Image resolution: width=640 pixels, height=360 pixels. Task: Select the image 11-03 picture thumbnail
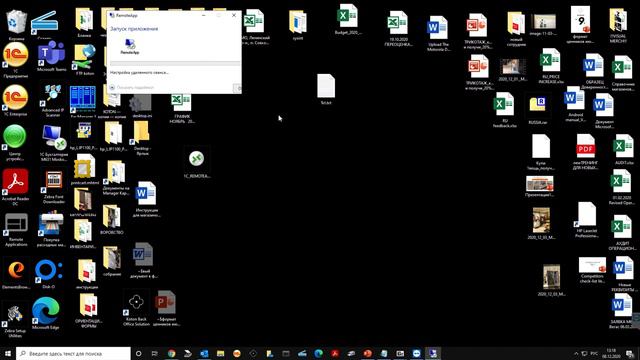543,24
